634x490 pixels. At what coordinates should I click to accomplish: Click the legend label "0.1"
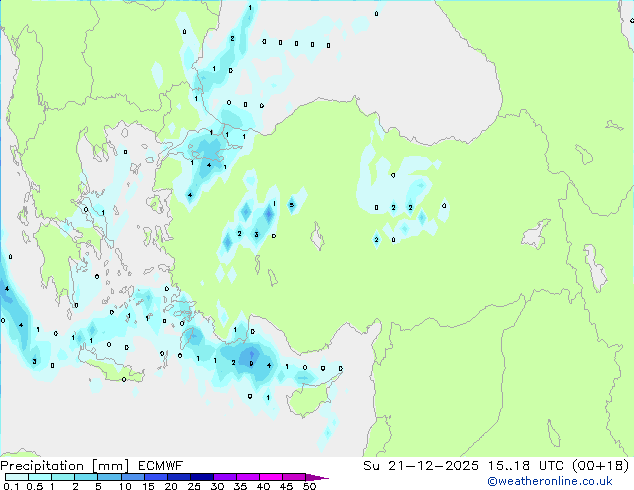[11, 486]
